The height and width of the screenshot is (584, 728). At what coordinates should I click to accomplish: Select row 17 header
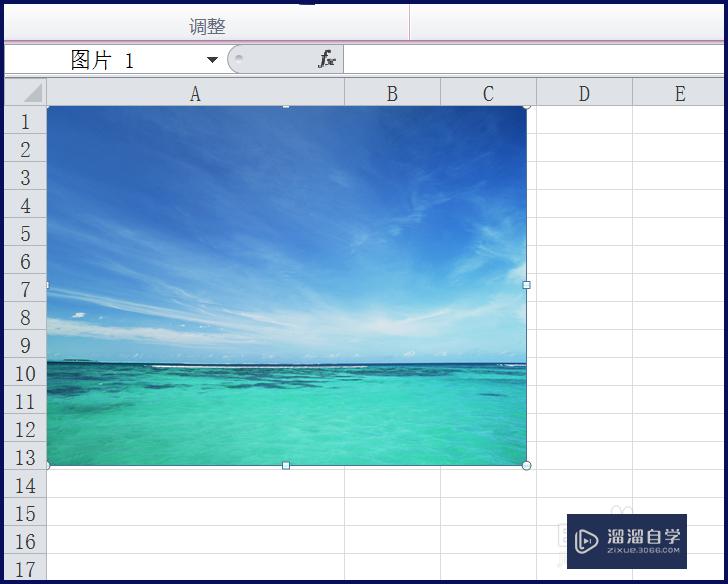click(x=26, y=566)
